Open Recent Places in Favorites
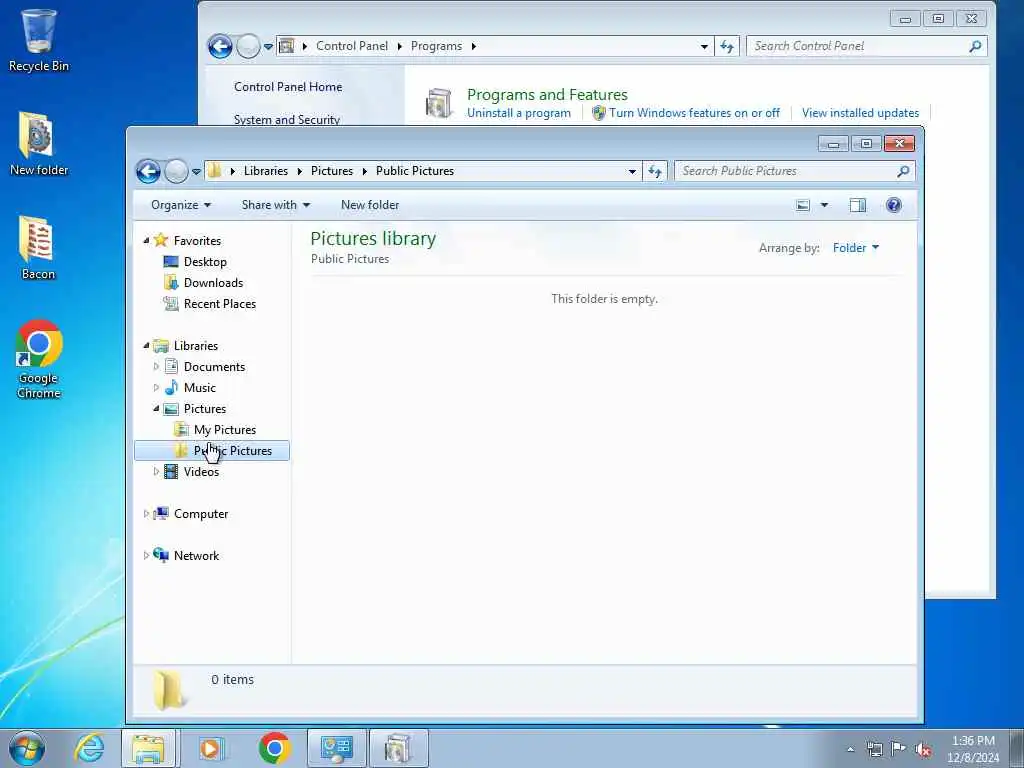The height and width of the screenshot is (768, 1024). click(219, 304)
